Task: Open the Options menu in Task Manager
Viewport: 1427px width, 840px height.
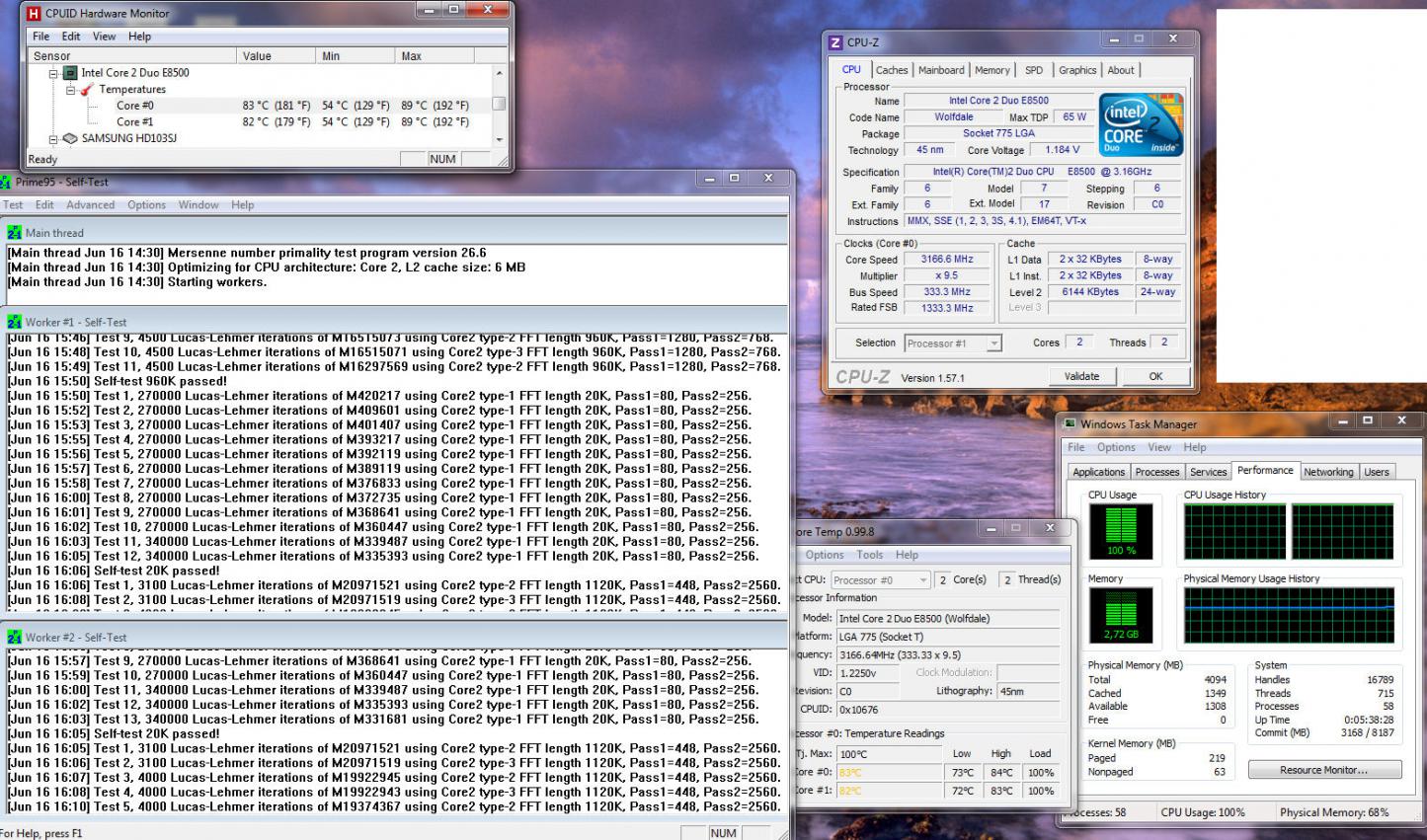Action: 1116,447
